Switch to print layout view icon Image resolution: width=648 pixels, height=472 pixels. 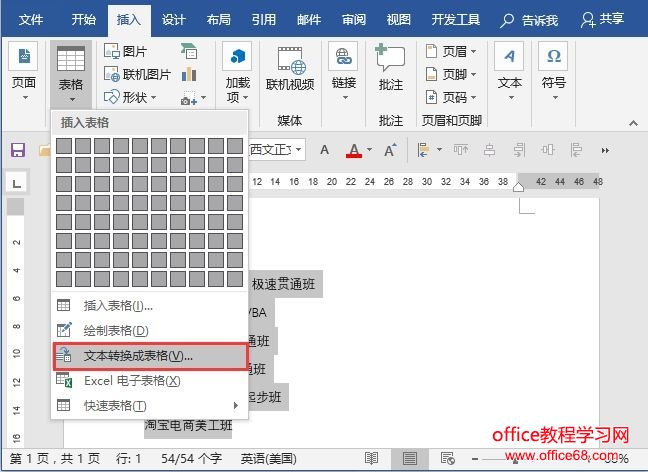(x=410, y=458)
